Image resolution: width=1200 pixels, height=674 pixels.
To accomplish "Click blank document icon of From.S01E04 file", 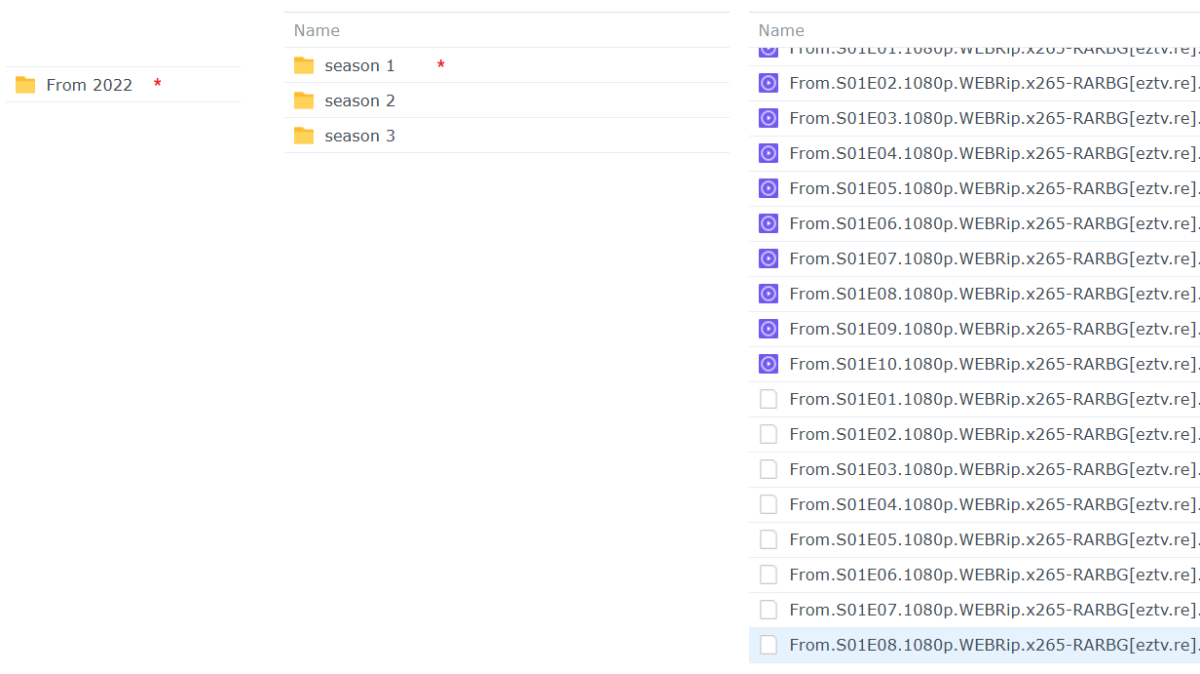I will (768, 504).
